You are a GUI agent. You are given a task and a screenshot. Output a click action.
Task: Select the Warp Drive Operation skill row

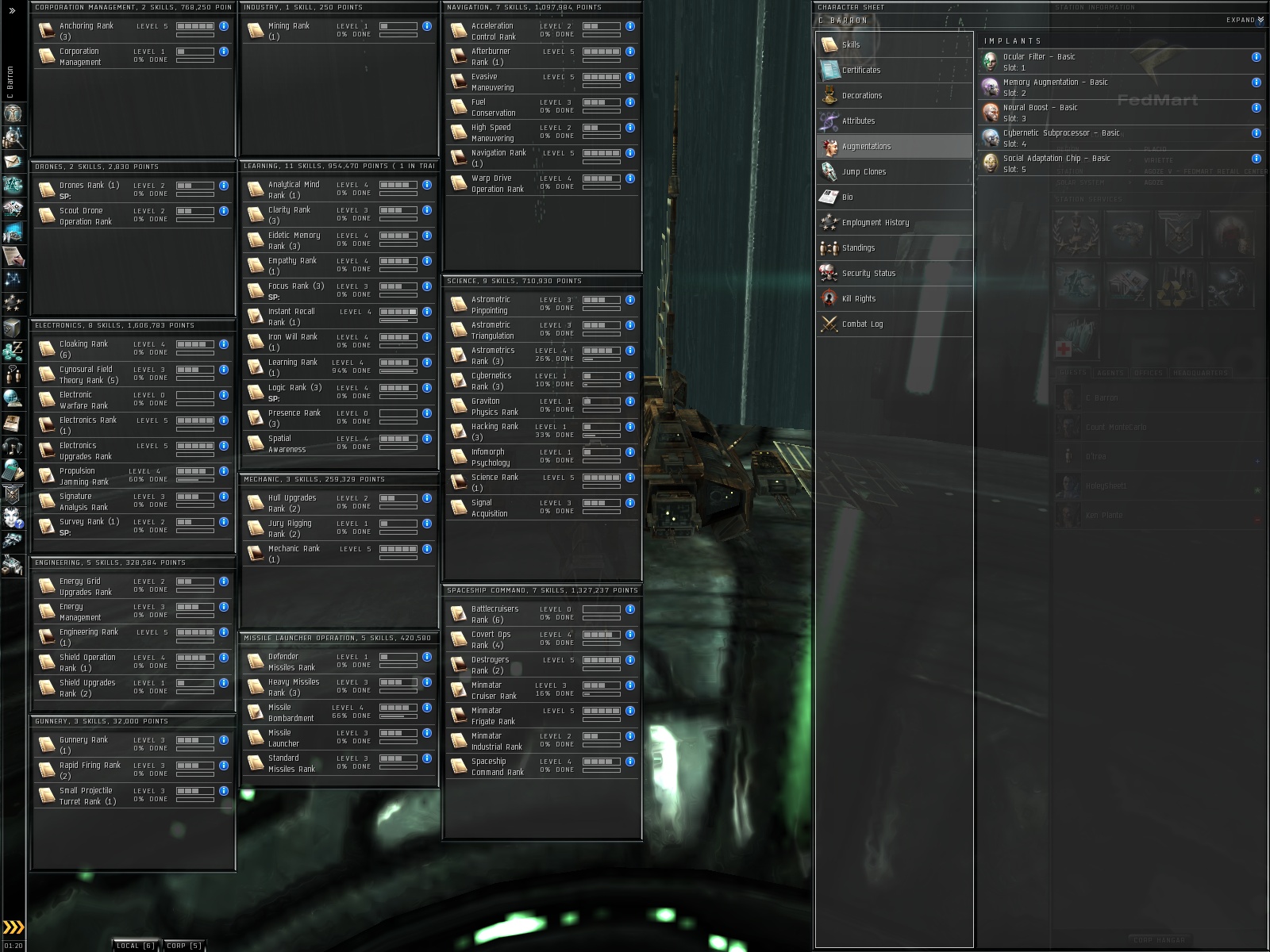(543, 183)
